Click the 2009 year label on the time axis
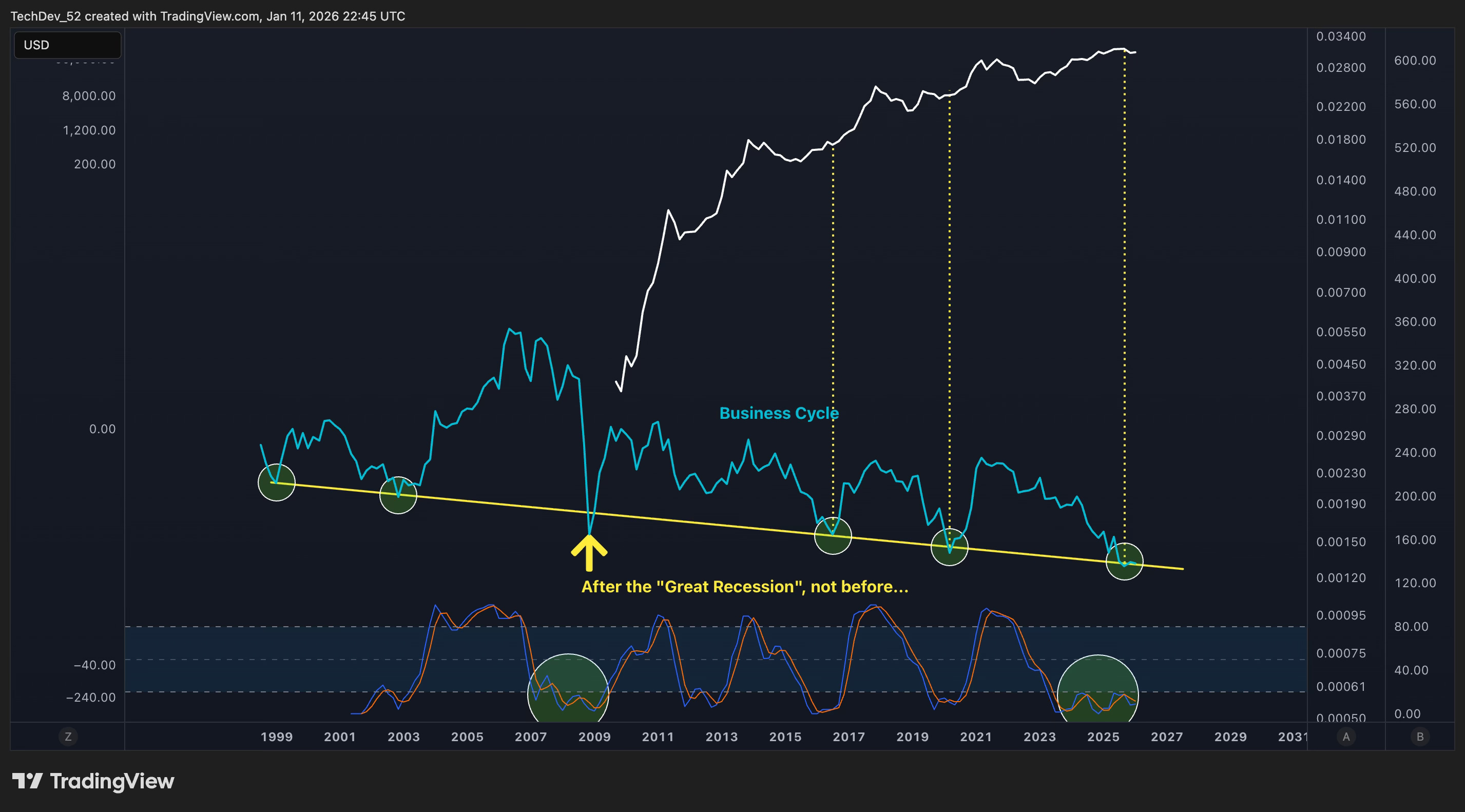The width and height of the screenshot is (1465, 812). click(594, 737)
